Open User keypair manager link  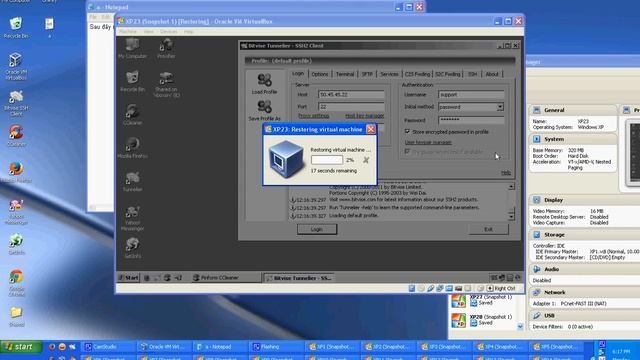pos(428,142)
